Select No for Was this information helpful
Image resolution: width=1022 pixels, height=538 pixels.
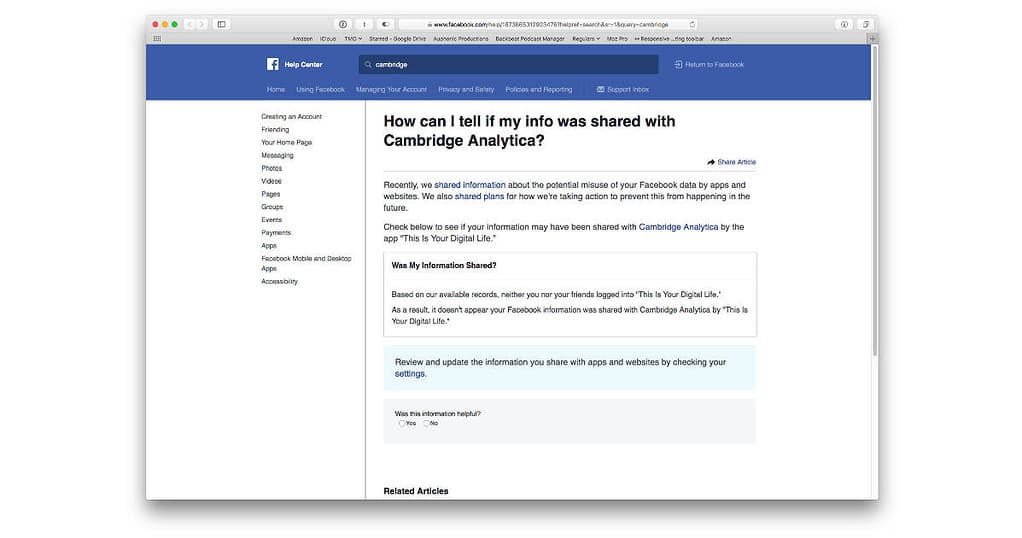click(426, 423)
